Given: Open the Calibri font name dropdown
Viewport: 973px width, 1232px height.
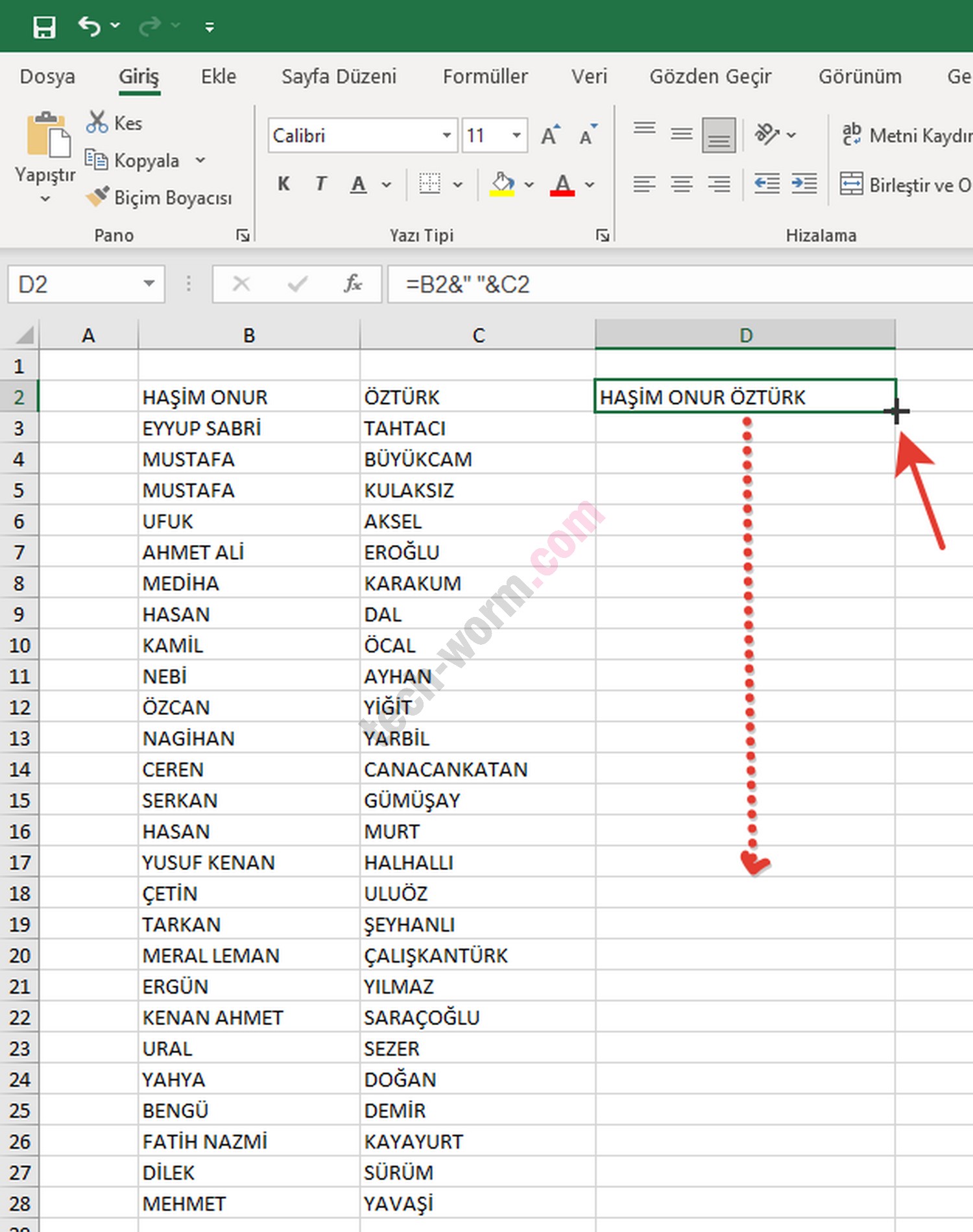Looking at the screenshot, I should (446, 136).
